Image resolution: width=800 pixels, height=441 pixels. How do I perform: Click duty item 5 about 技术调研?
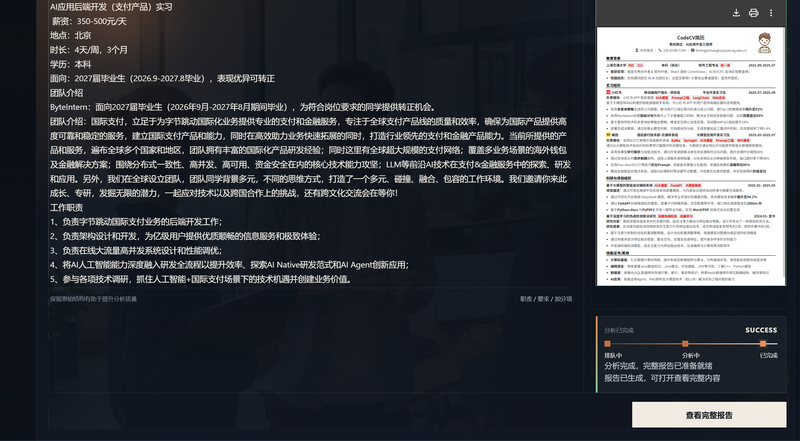click(201, 279)
